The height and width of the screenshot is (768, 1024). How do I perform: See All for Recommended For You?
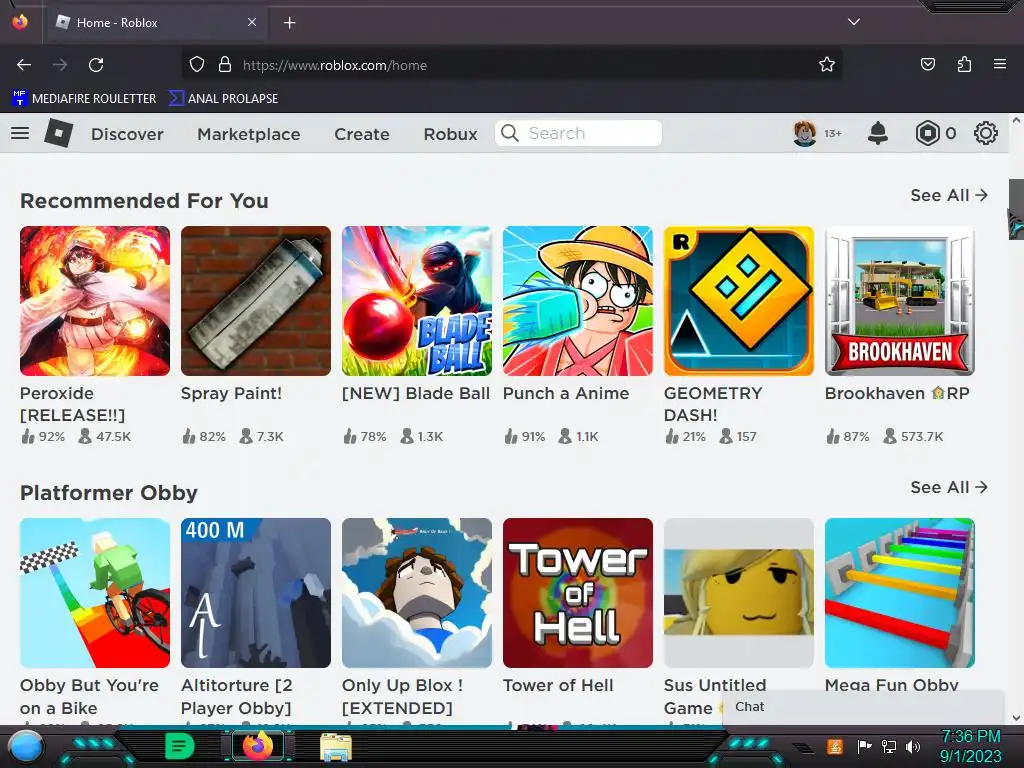pos(949,195)
